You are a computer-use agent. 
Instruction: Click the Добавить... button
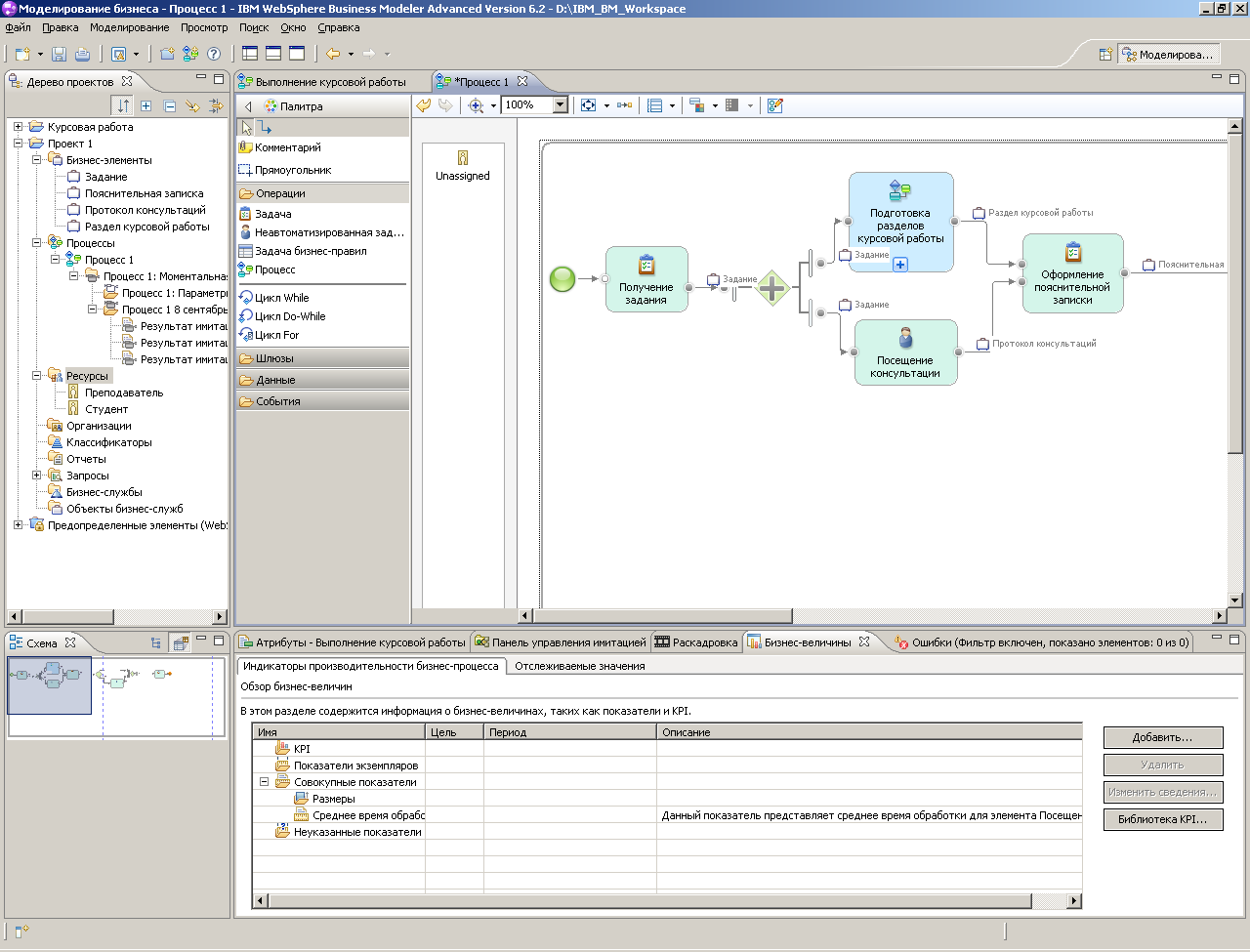1162,737
